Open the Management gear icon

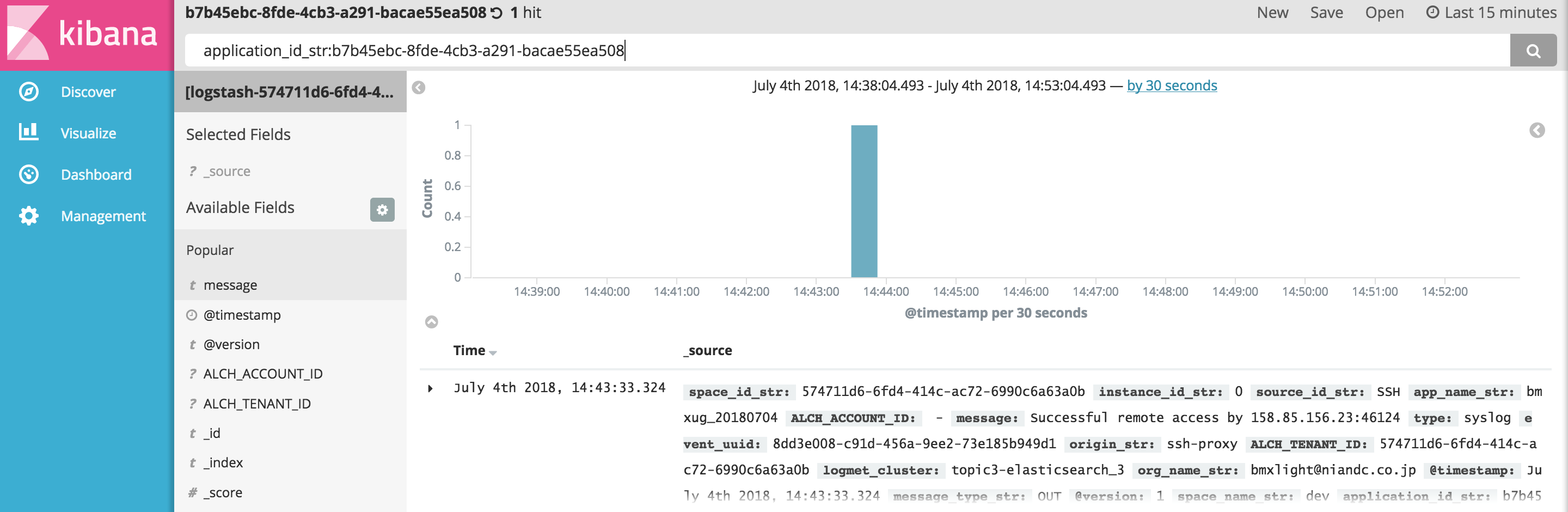coord(29,216)
